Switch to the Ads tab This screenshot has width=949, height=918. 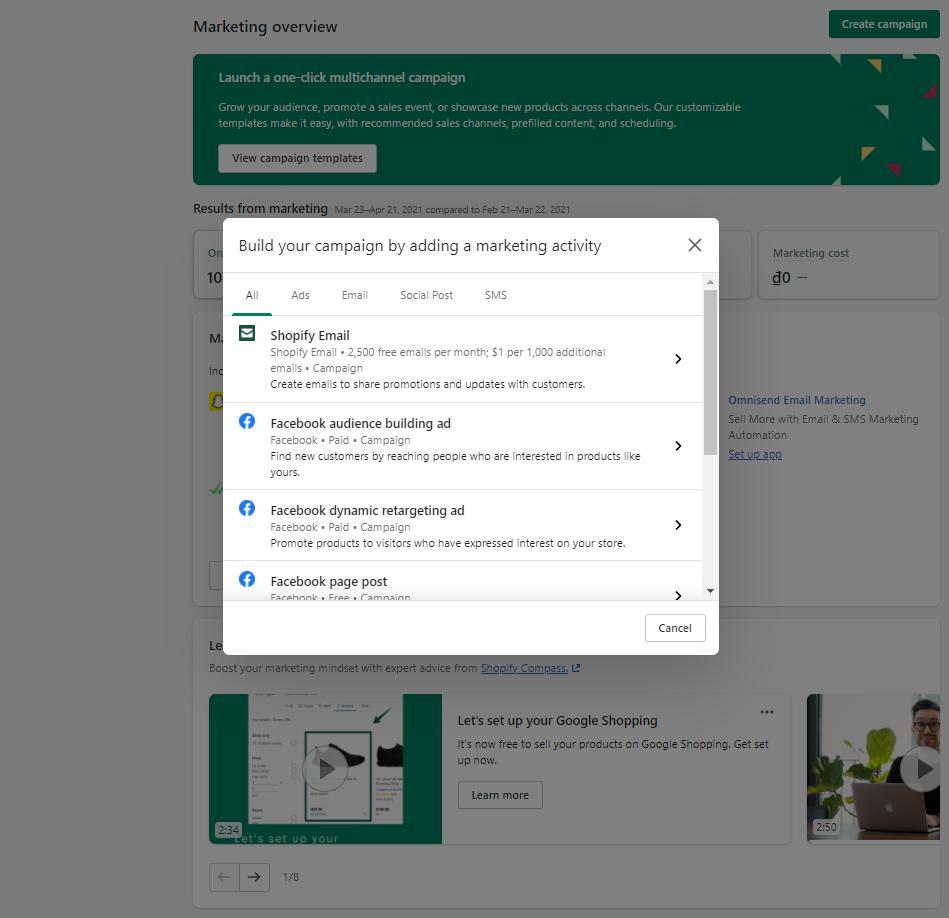(300, 295)
